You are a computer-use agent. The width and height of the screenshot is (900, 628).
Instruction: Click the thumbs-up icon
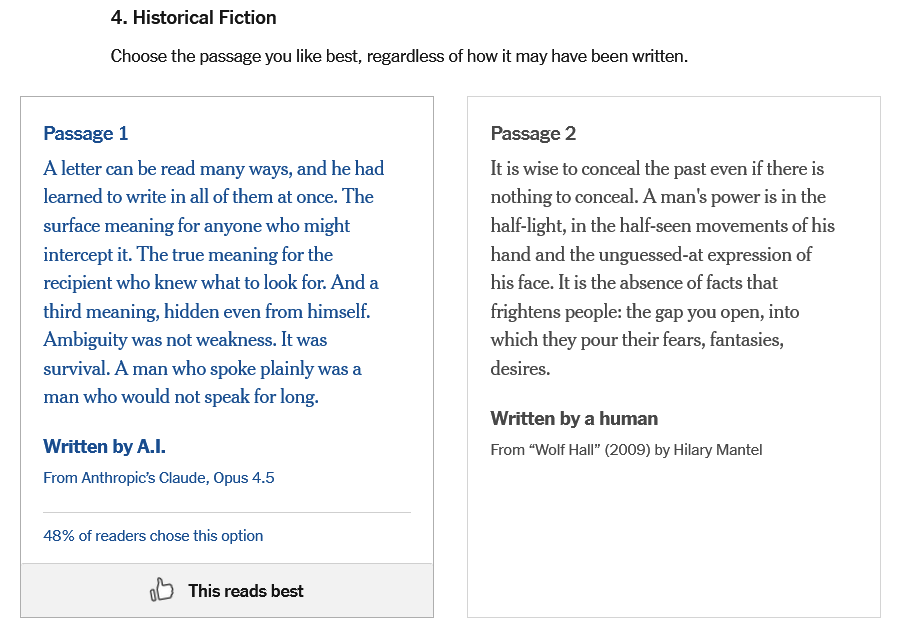tap(162, 591)
